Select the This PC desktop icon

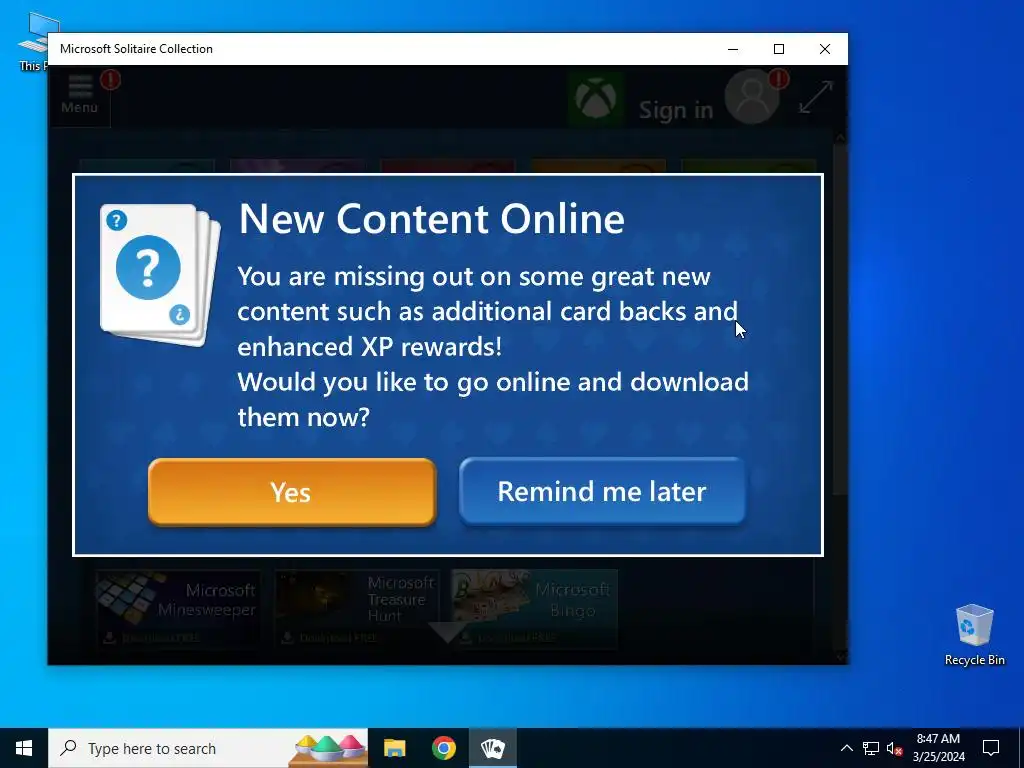point(33,40)
